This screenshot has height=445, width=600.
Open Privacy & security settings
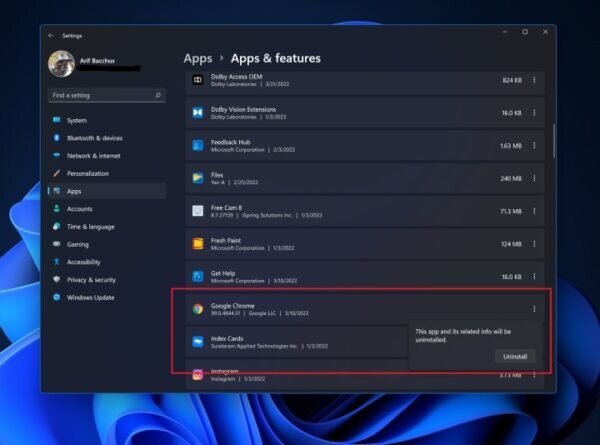point(108,280)
